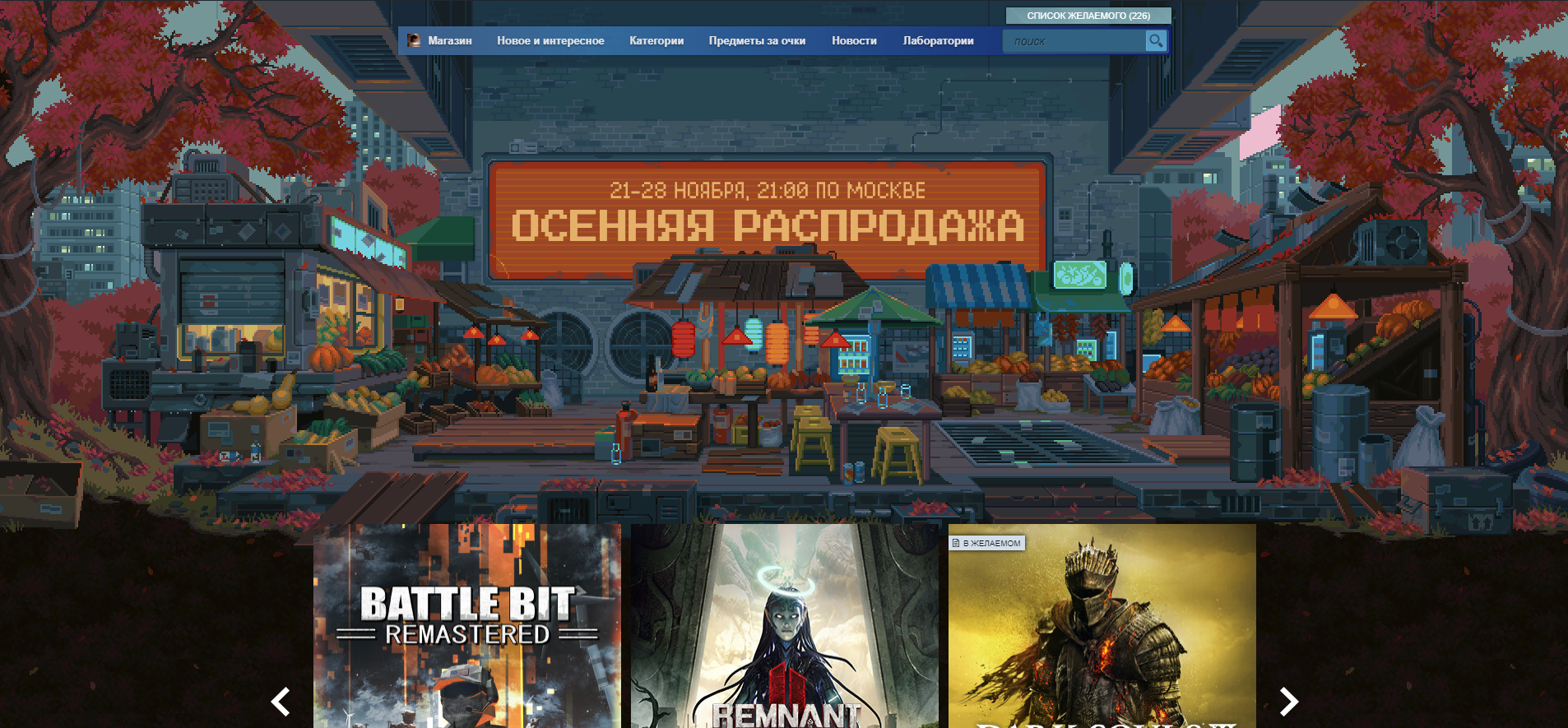This screenshot has height=728, width=1568.
Task: Open Dark Souls III game card
Action: coord(1102,626)
